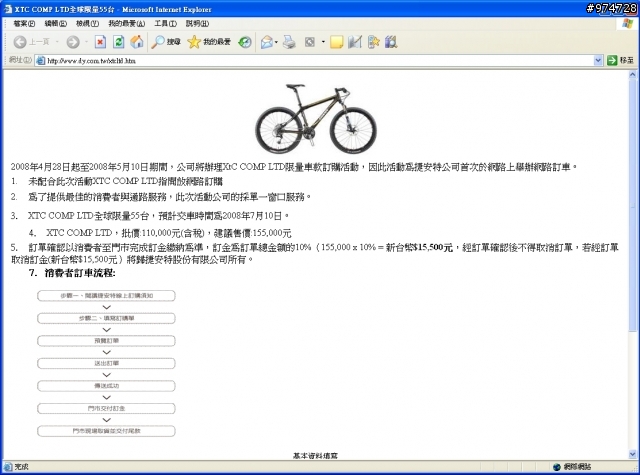Open the Back button history dropdown arrow

57,42
